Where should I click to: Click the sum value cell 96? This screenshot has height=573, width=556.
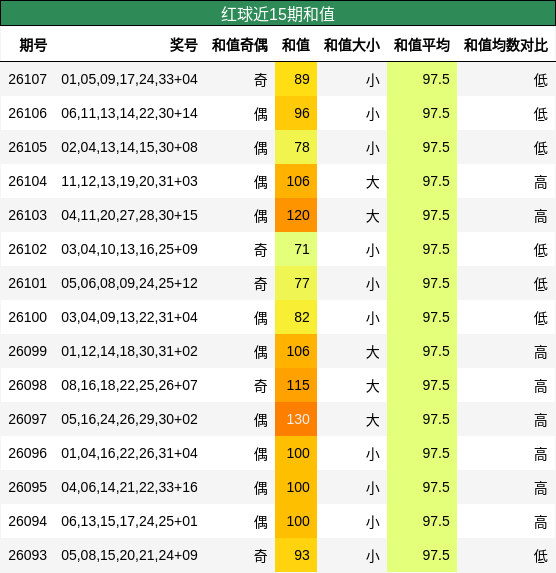(x=296, y=113)
